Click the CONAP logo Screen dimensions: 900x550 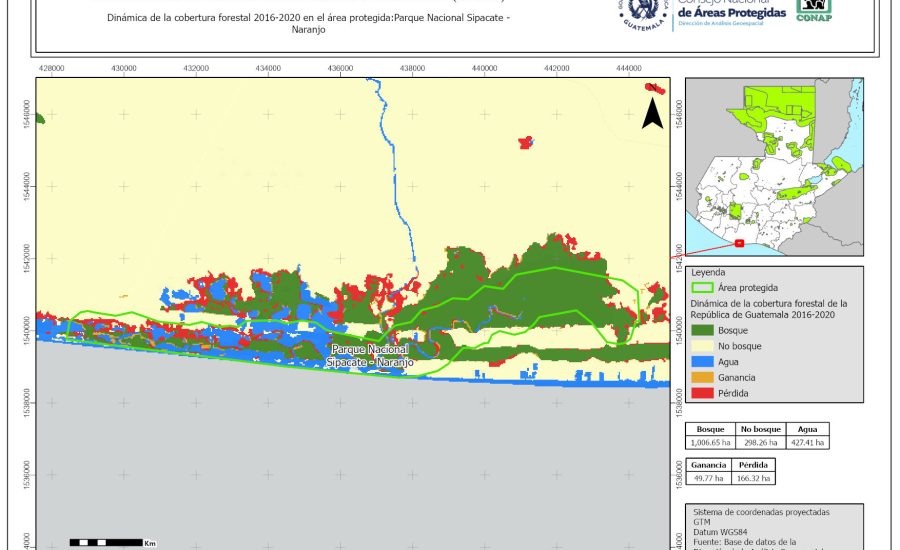pyautogui.click(x=812, y=10)
